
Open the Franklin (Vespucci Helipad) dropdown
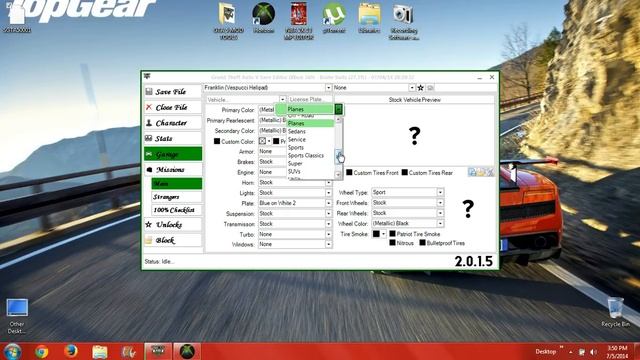point(328,88)
